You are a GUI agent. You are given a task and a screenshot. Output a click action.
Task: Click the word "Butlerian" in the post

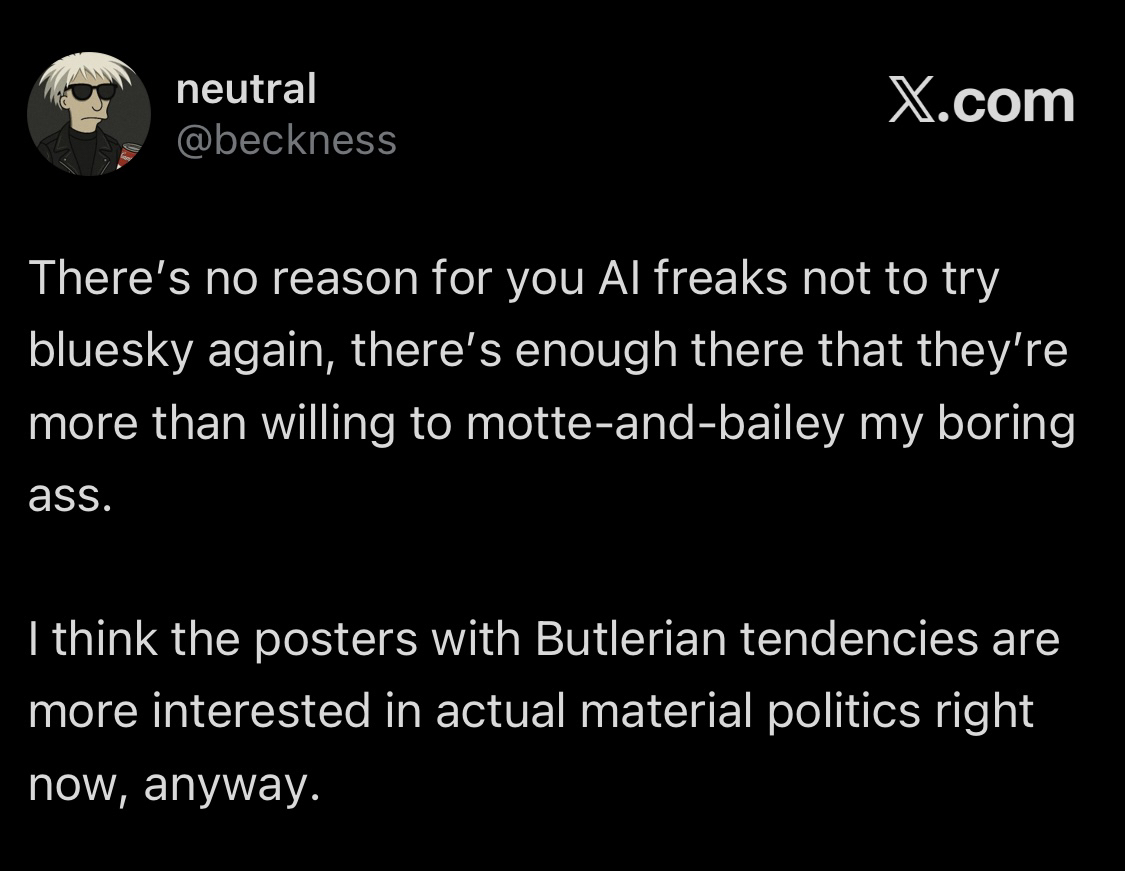click(x=630, y=639)
